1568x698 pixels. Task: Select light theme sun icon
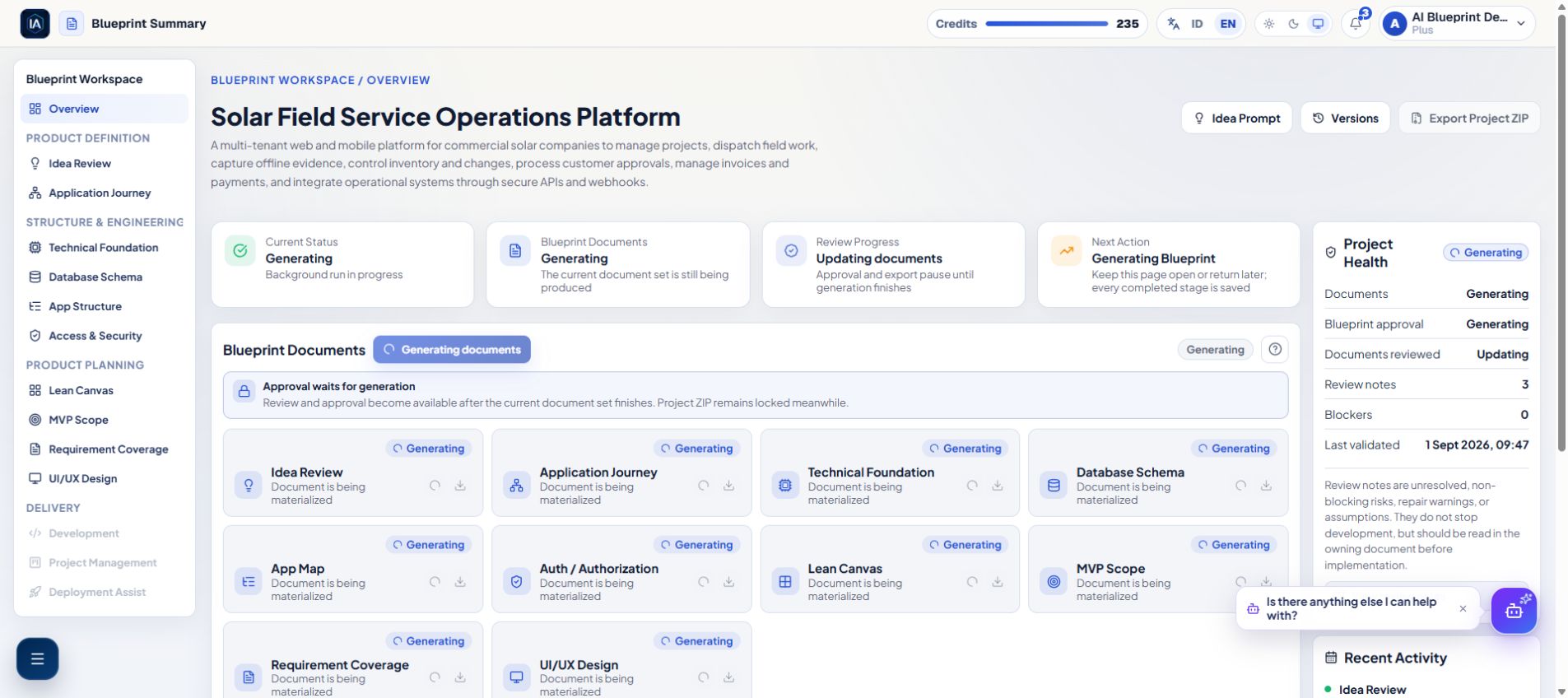(x=1269, y=24)
